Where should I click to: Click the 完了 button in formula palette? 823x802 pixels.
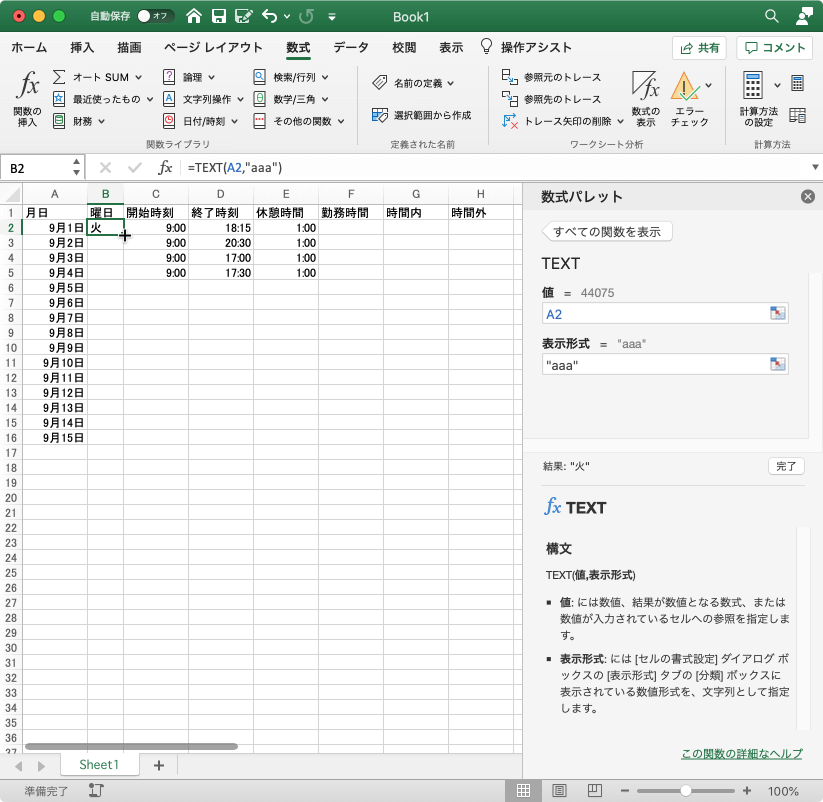786,466
